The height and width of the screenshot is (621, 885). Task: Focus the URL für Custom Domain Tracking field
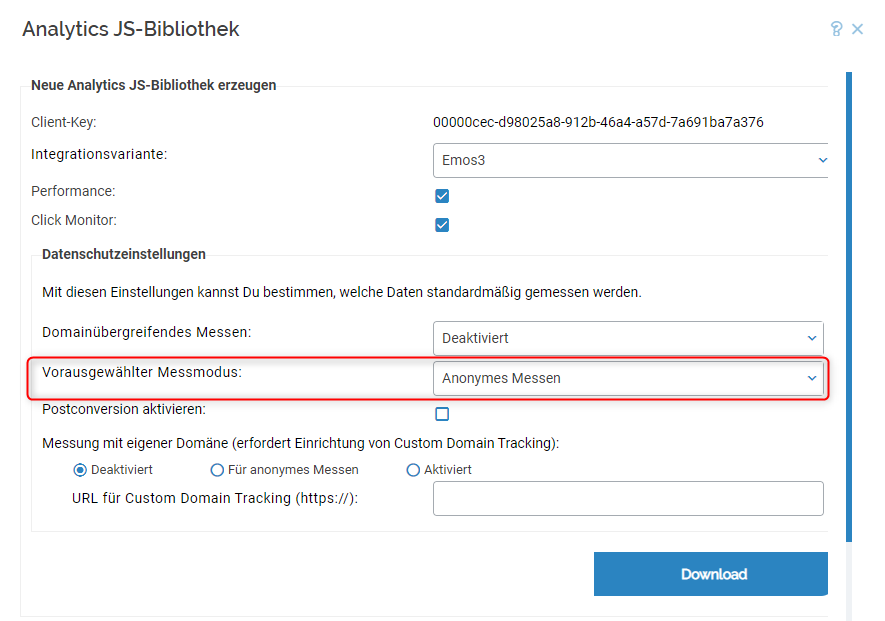[x=628, y=498]
